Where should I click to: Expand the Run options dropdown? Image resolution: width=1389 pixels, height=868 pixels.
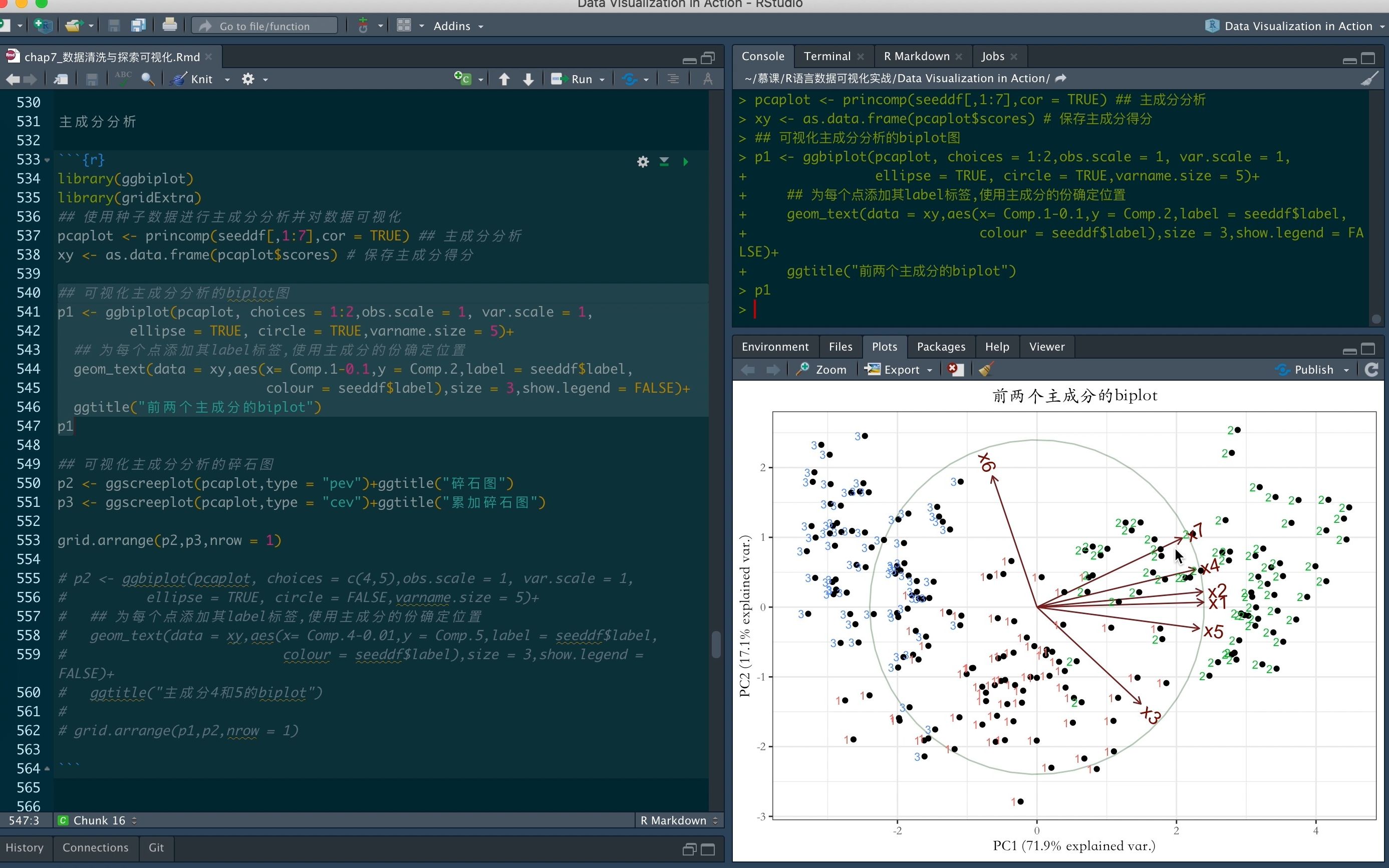602,79
